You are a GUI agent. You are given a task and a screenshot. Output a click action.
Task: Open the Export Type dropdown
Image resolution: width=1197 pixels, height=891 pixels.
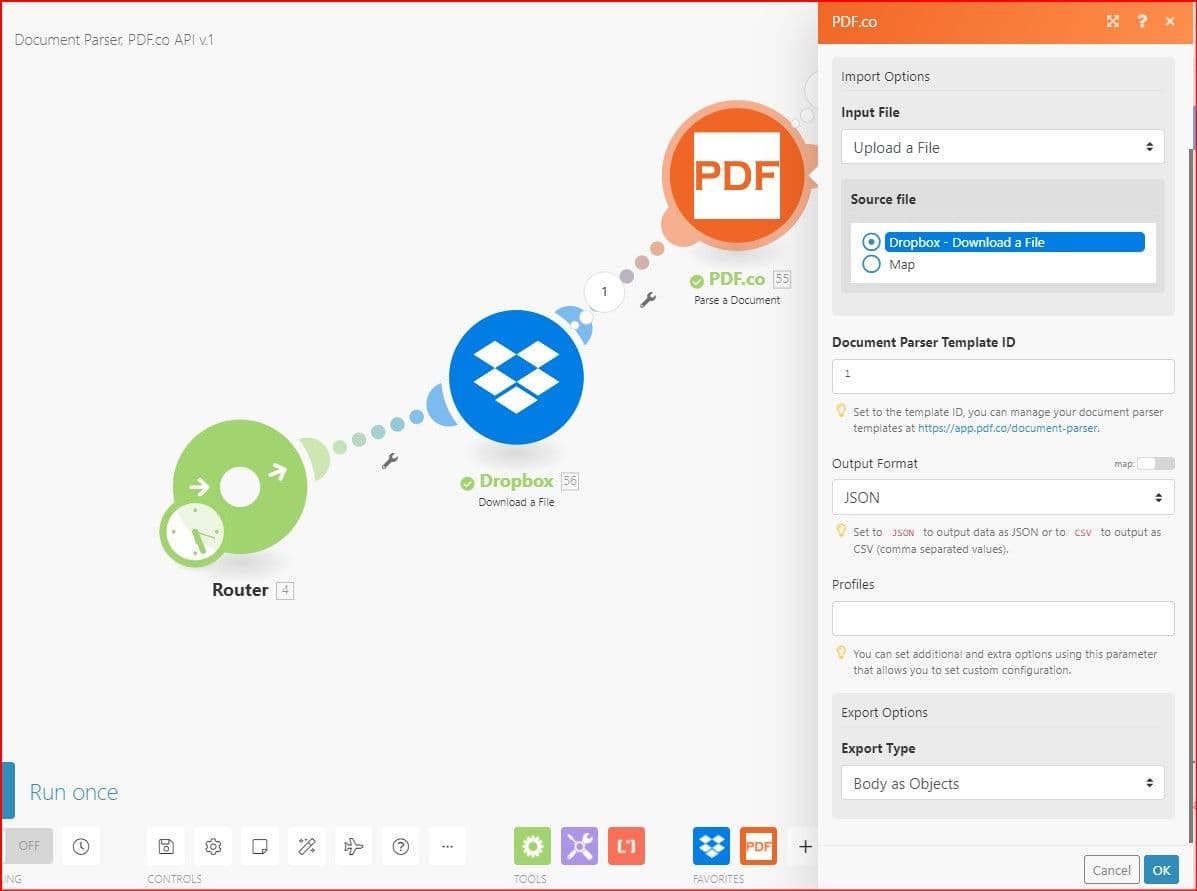coord(1002,783)
